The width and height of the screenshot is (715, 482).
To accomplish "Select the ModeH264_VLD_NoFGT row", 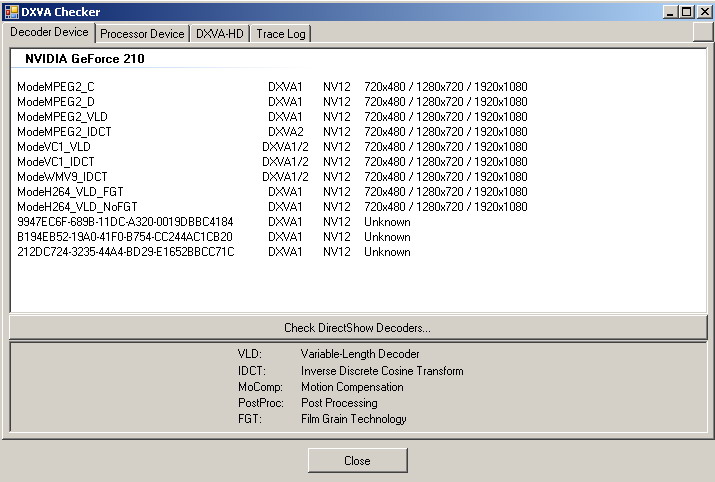I will click(272, 207).
